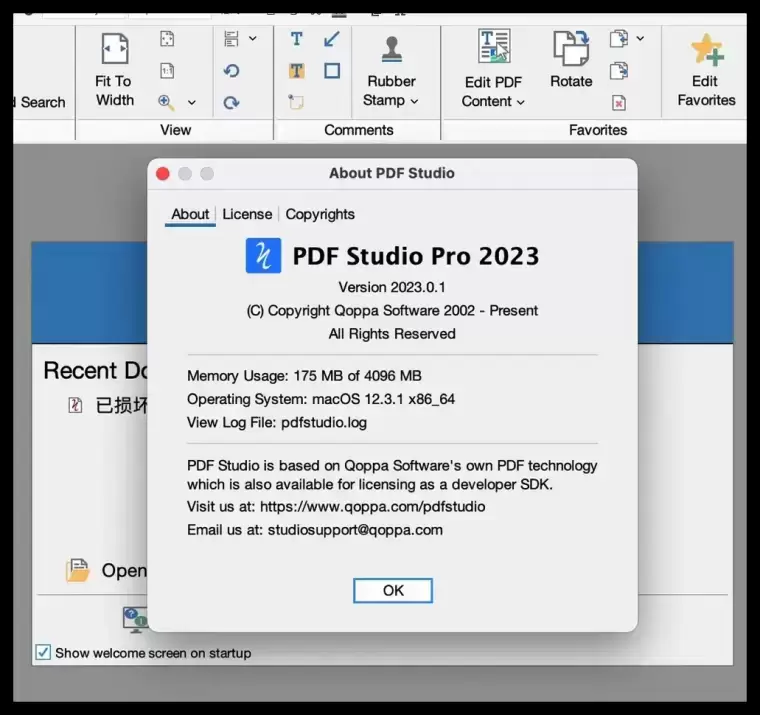Click the Version 2023.0.1 text

point(392,287)
